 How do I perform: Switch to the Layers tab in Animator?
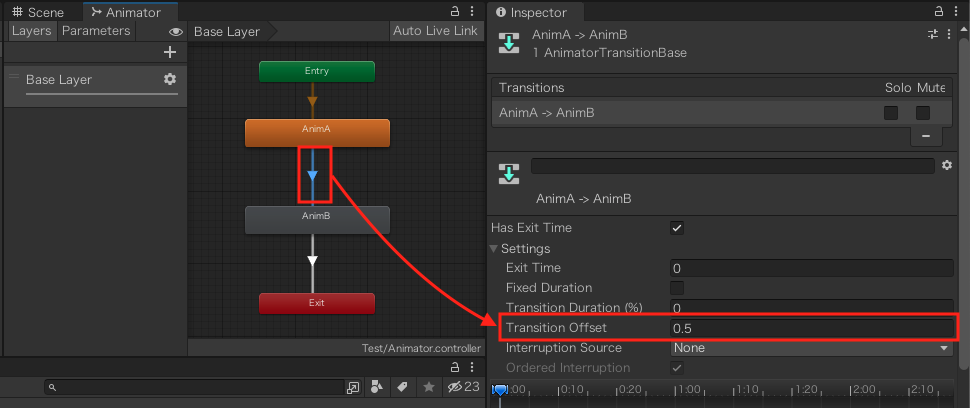pos(31,31)
